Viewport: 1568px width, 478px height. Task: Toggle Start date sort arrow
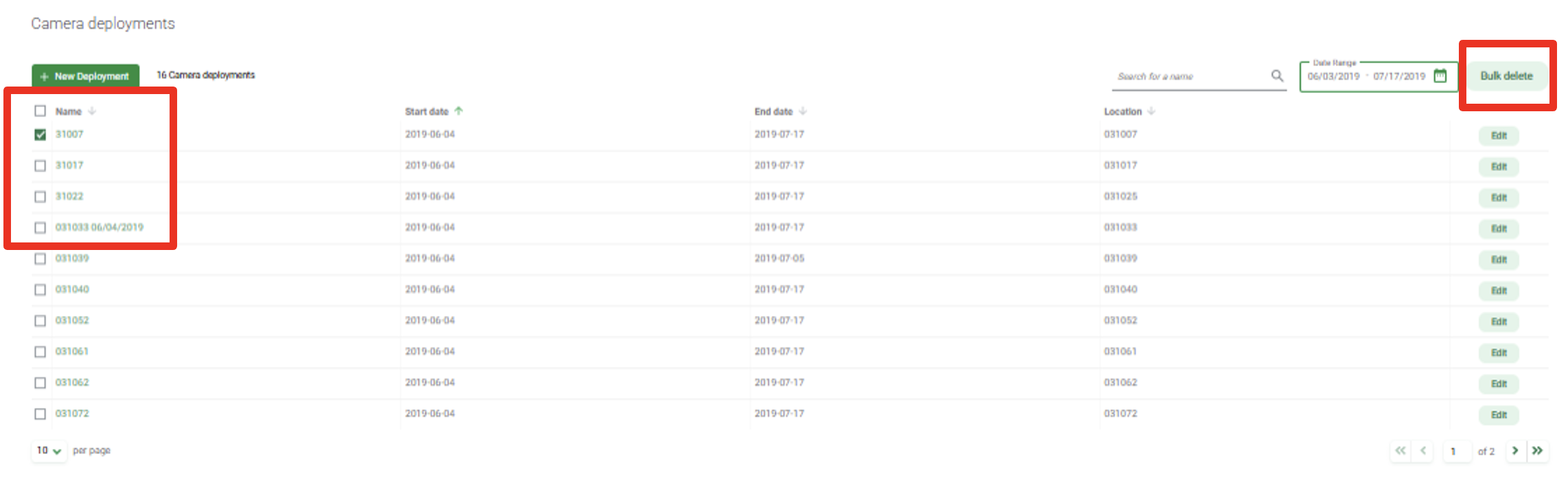pyautogui.click(x=459, y=111)
